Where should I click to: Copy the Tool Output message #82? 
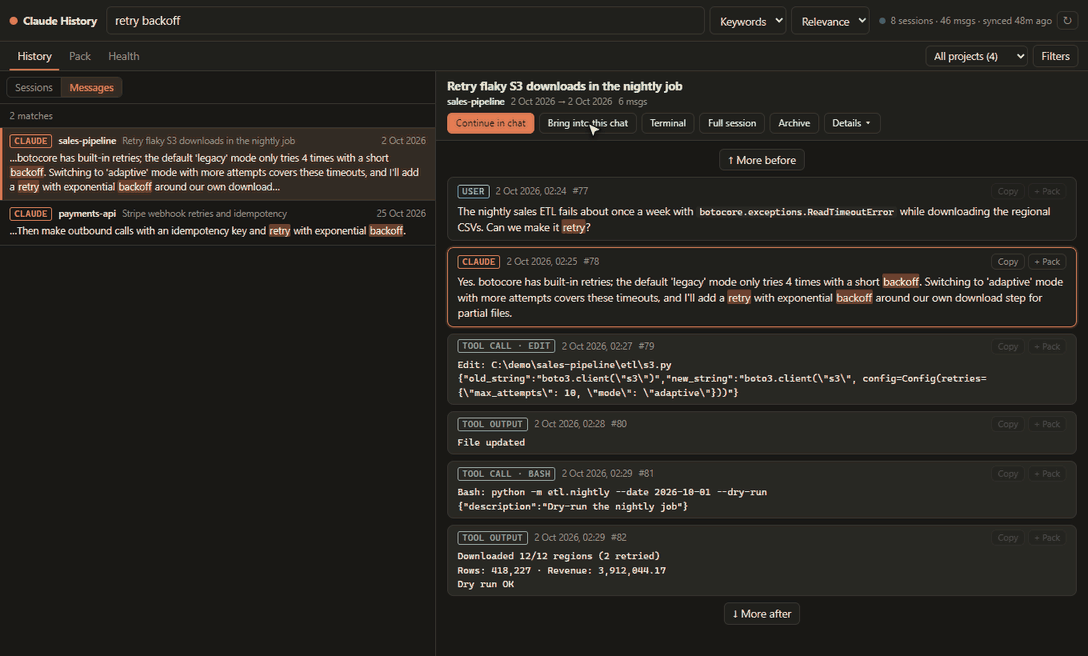point(1008,538)
